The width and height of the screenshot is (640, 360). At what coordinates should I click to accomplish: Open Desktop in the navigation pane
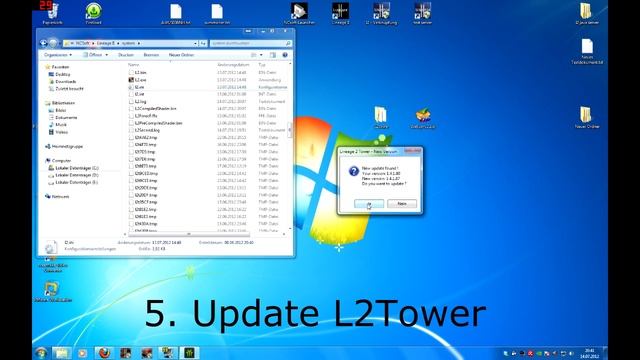coord(62,74)
